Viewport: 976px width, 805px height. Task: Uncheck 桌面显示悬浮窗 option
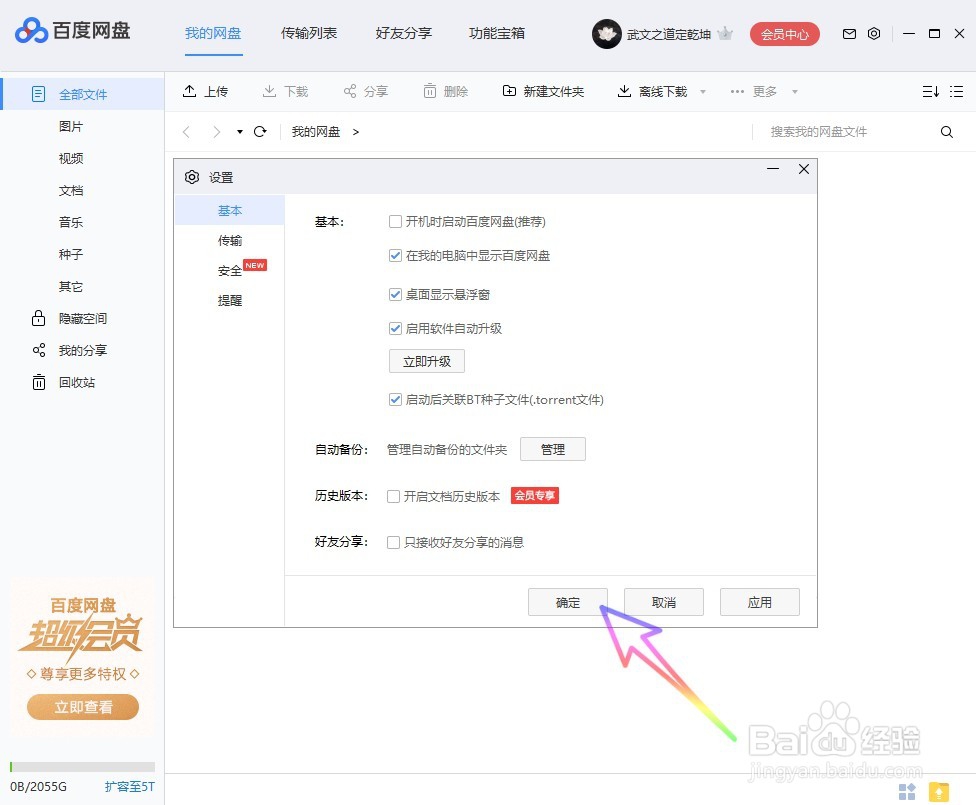[396, 294]
